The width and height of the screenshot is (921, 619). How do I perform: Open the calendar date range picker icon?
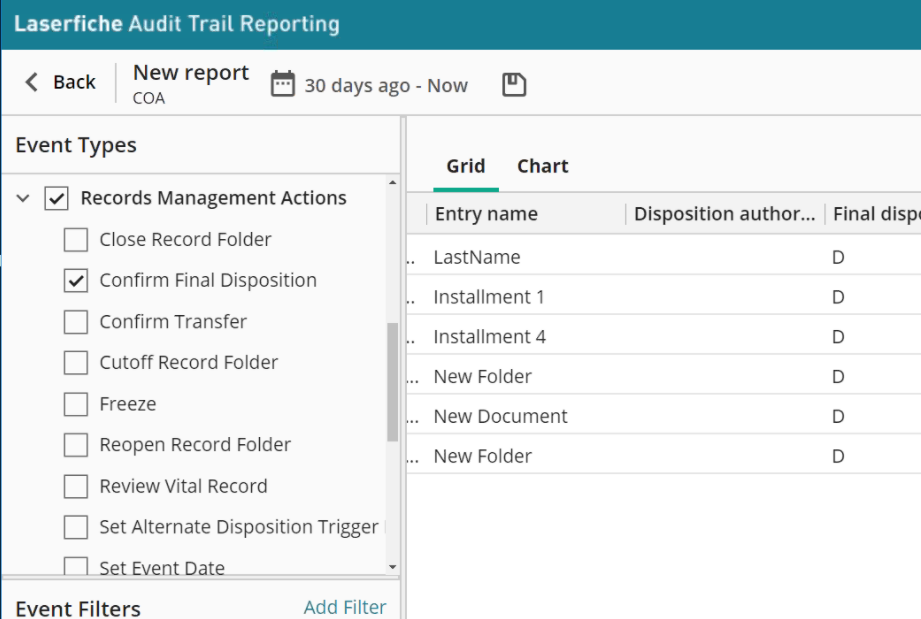click(283, 84)
